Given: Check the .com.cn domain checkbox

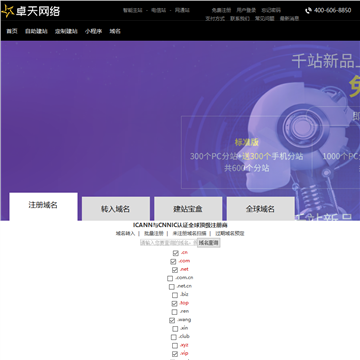Looking at the screenshot, I should coord(170,278).
